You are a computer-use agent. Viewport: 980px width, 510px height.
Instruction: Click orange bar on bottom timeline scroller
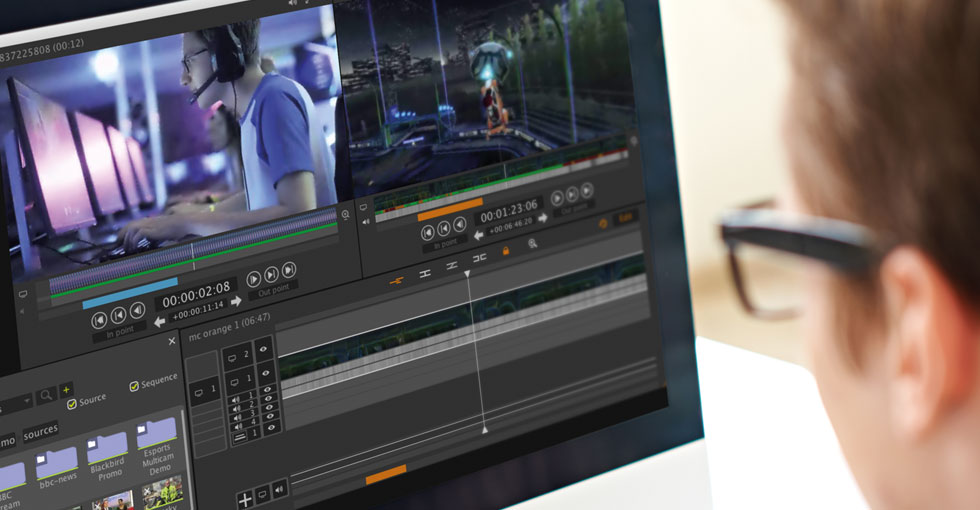click(x=386, y=475)
